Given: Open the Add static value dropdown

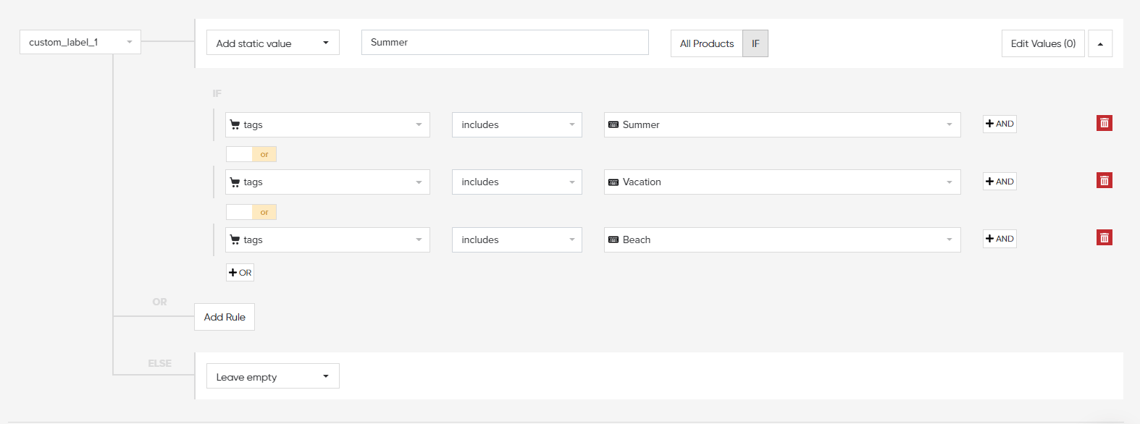Looking at the screenshot, I should [x=272, y=43].
